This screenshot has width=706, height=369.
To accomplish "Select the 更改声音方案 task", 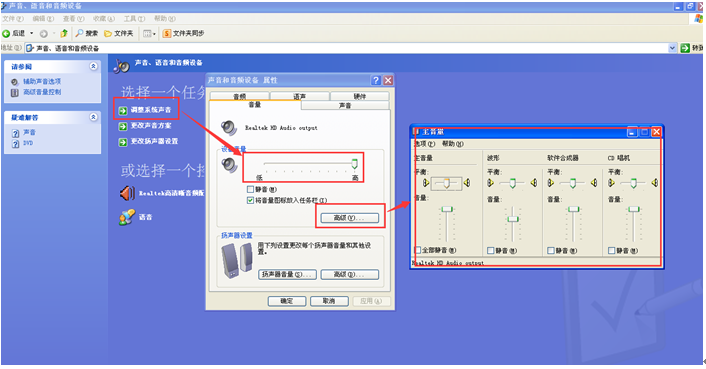I will pyautogui.click(x=151, y=126).
